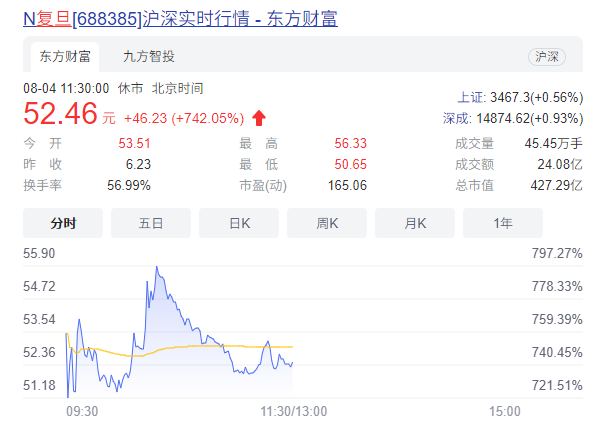The height and width of the screenshot is (425, 610).
Task: Click the 今开 value 53.51
Action: [x=134, y=143]
